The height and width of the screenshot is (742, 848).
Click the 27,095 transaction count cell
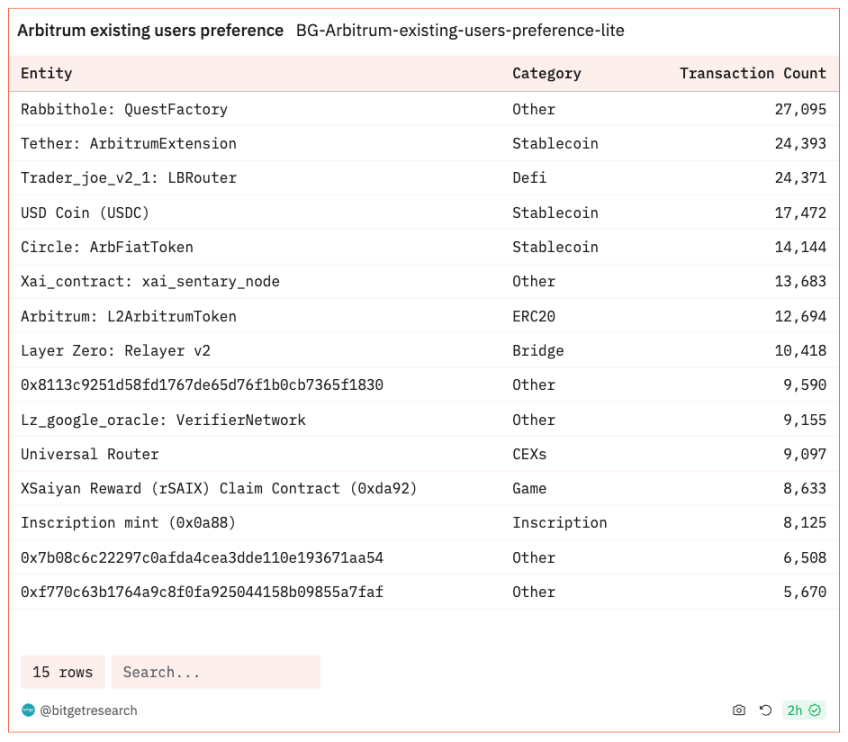(x=800, y=109)
